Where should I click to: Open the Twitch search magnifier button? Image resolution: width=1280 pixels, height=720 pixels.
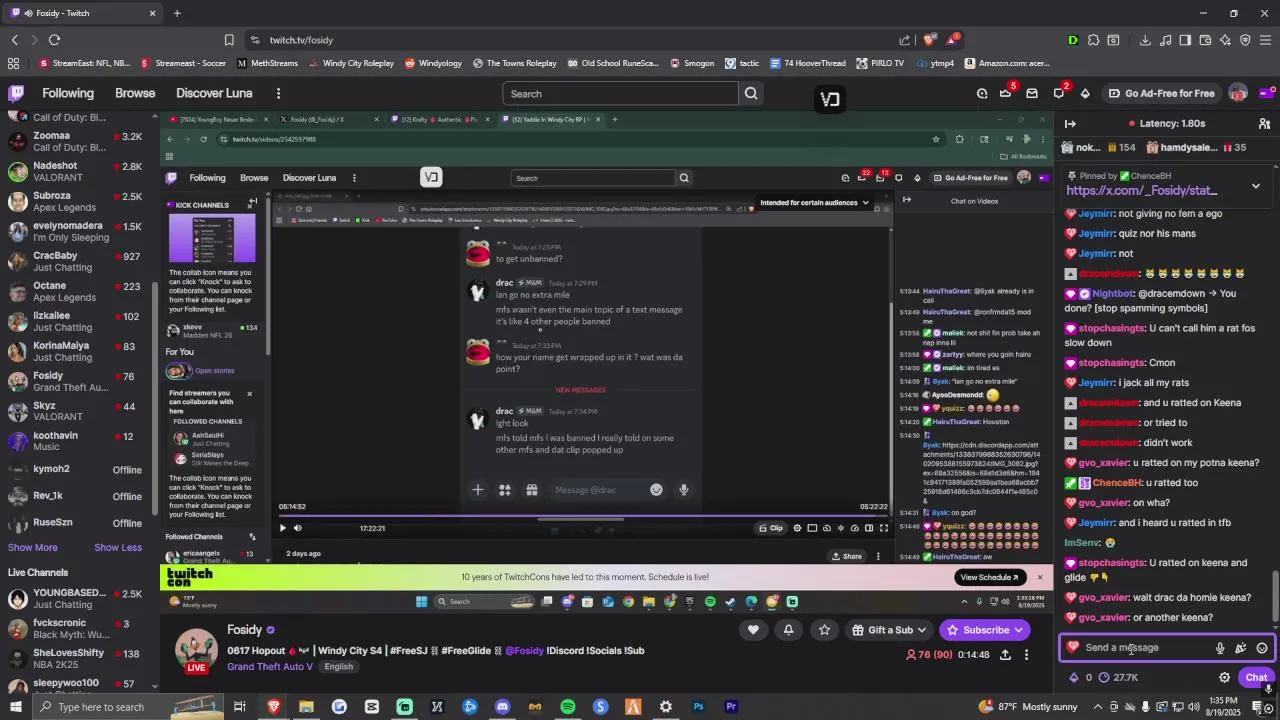pos(751,93)
